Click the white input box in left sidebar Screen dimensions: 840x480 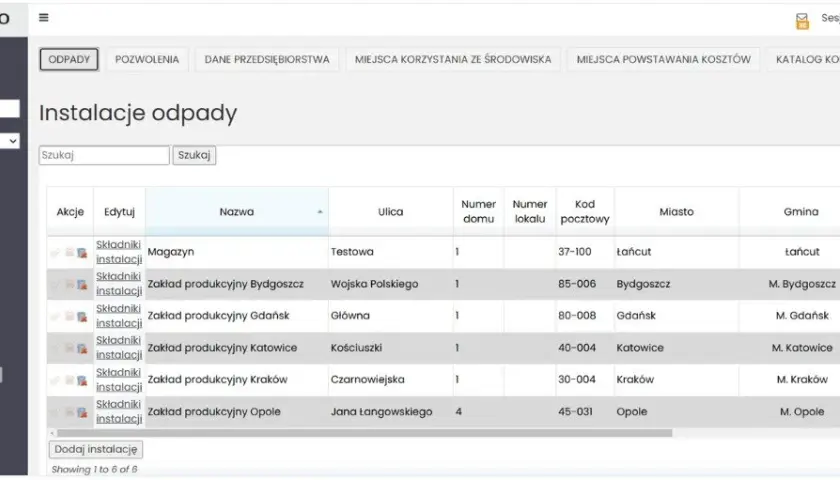coord(10,109)
